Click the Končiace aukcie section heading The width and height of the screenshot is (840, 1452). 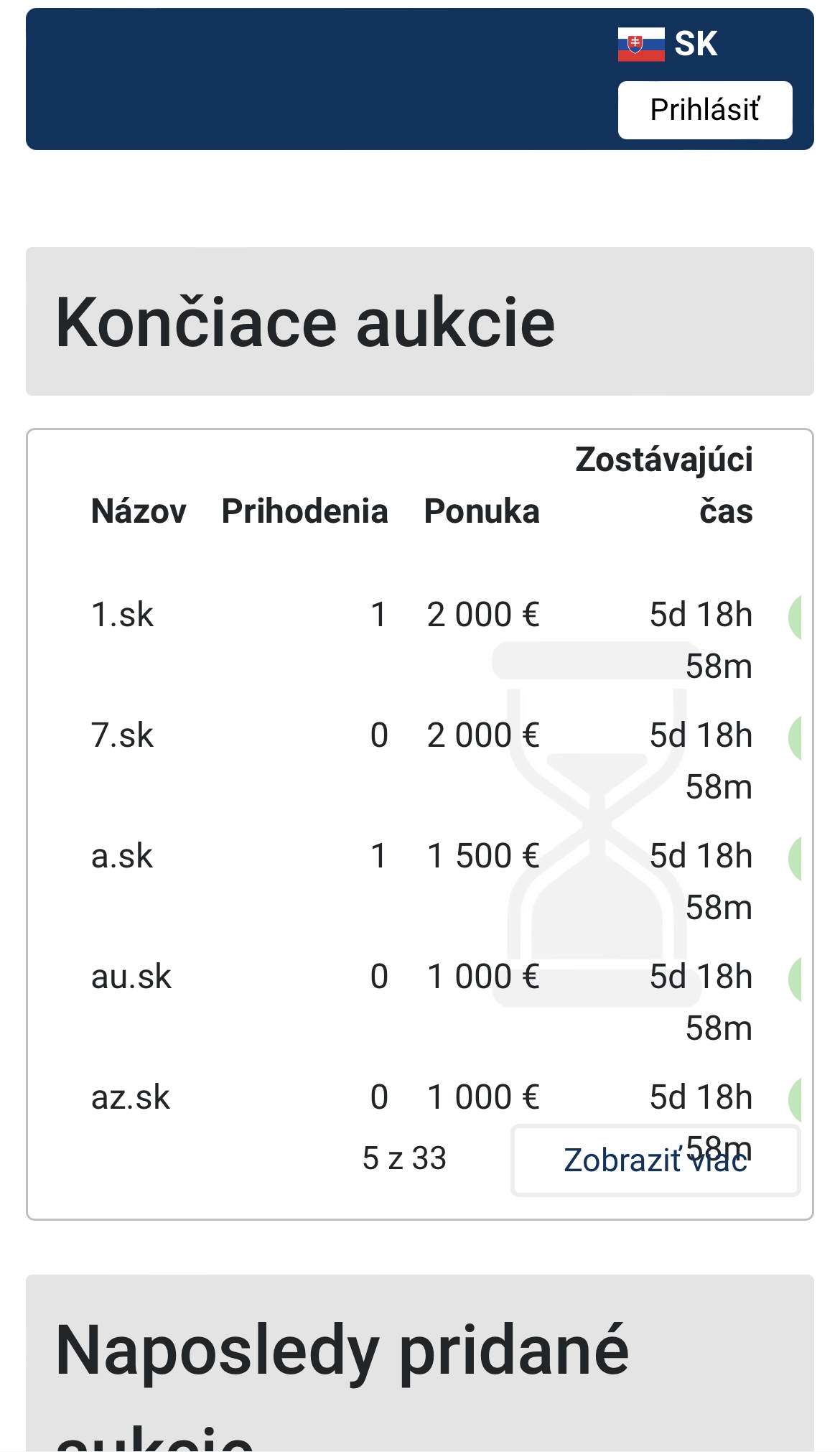[305, 322]
